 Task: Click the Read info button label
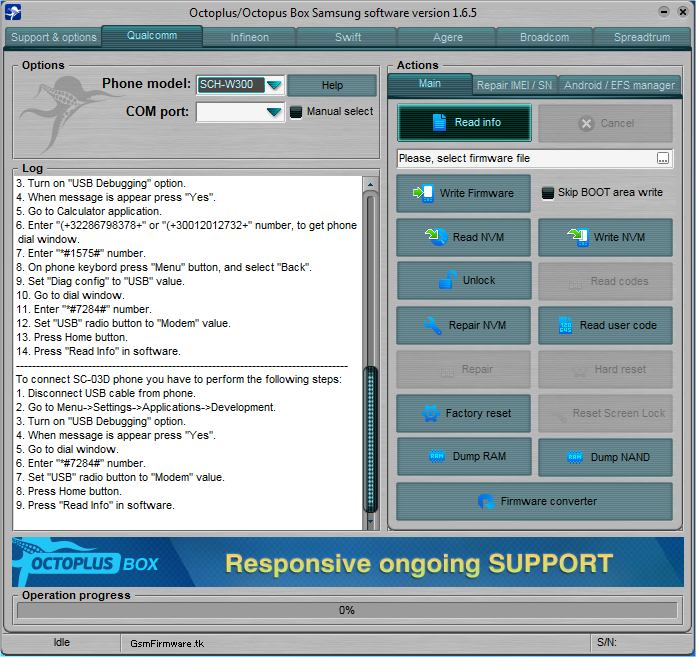point(478,122)
